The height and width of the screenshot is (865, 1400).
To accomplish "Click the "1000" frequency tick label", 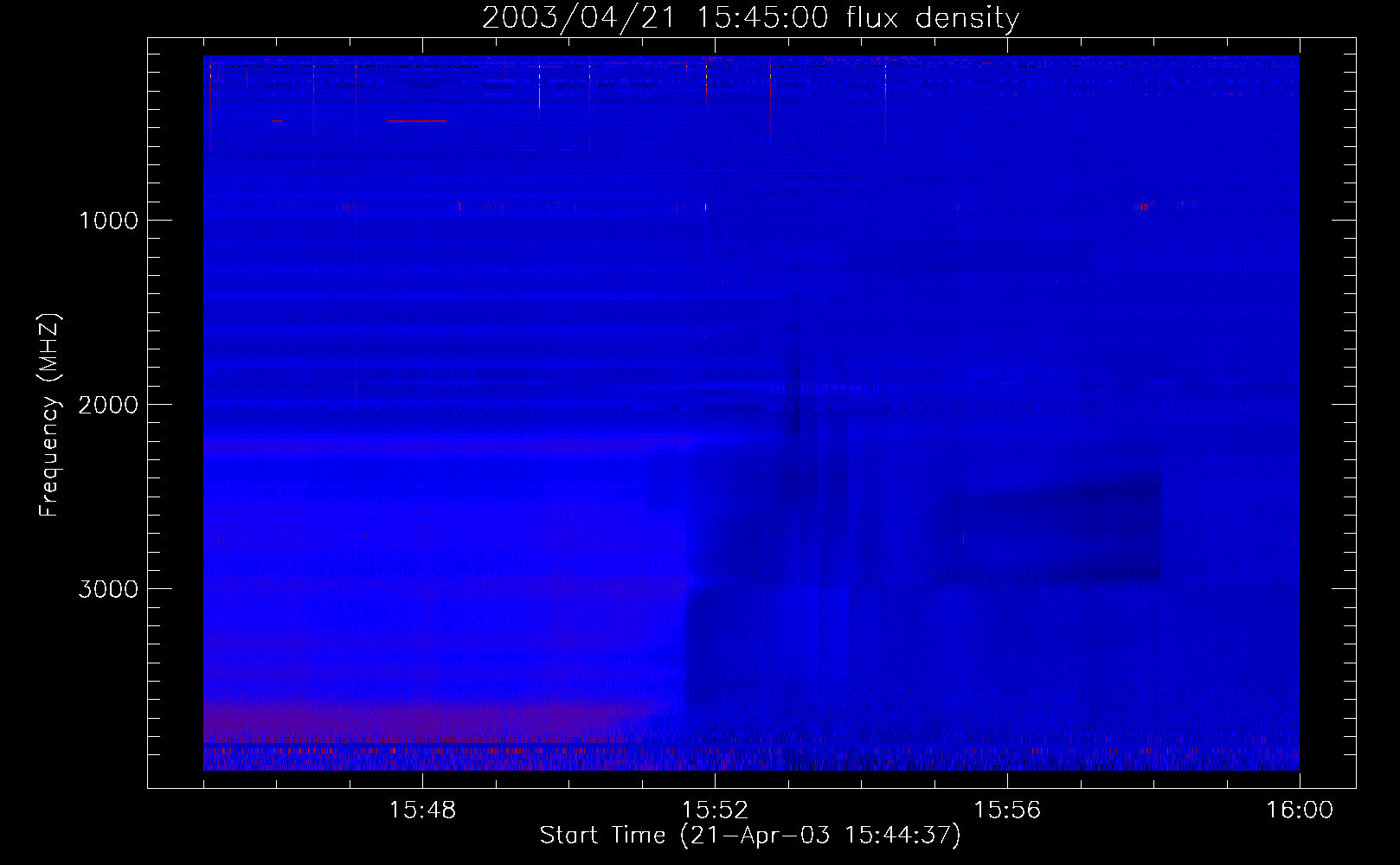I will [108, 221].
